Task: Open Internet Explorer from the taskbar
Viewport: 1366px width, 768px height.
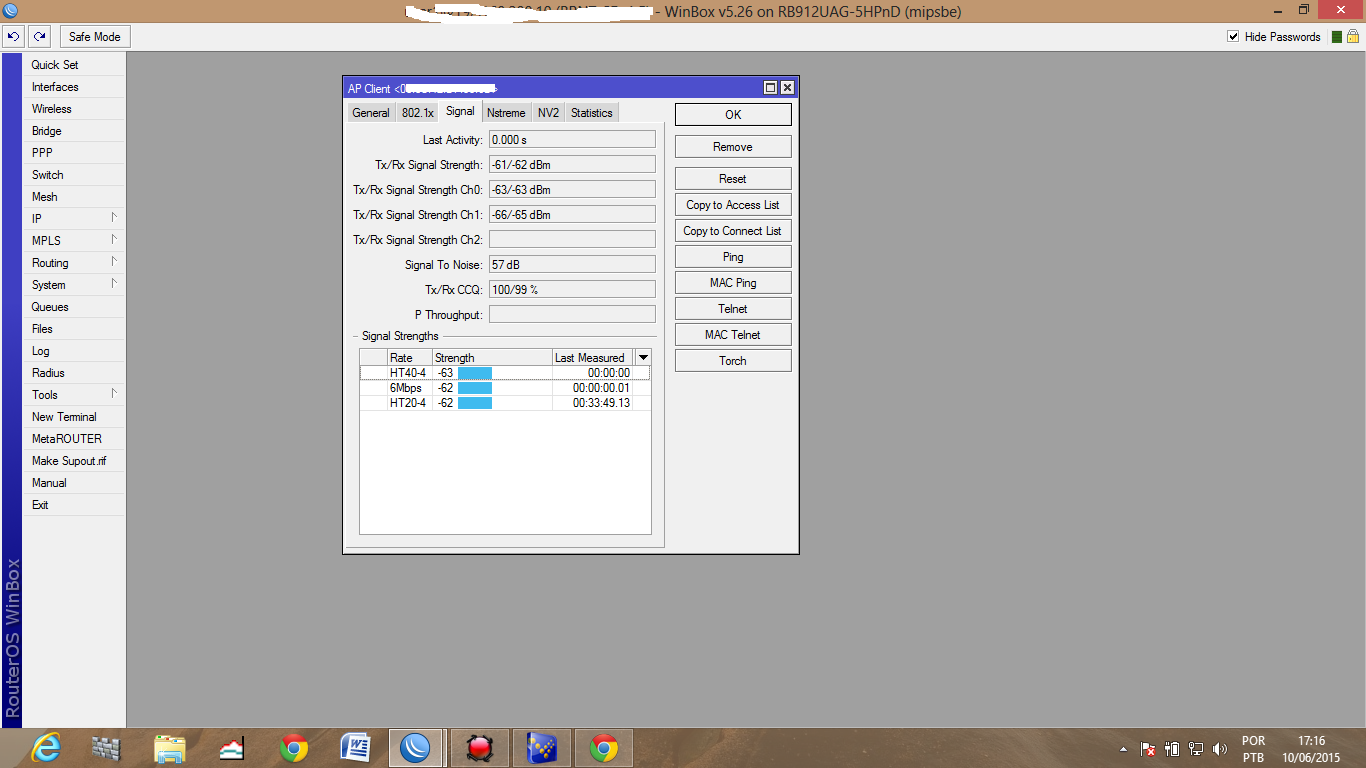Action: (46, 748)
